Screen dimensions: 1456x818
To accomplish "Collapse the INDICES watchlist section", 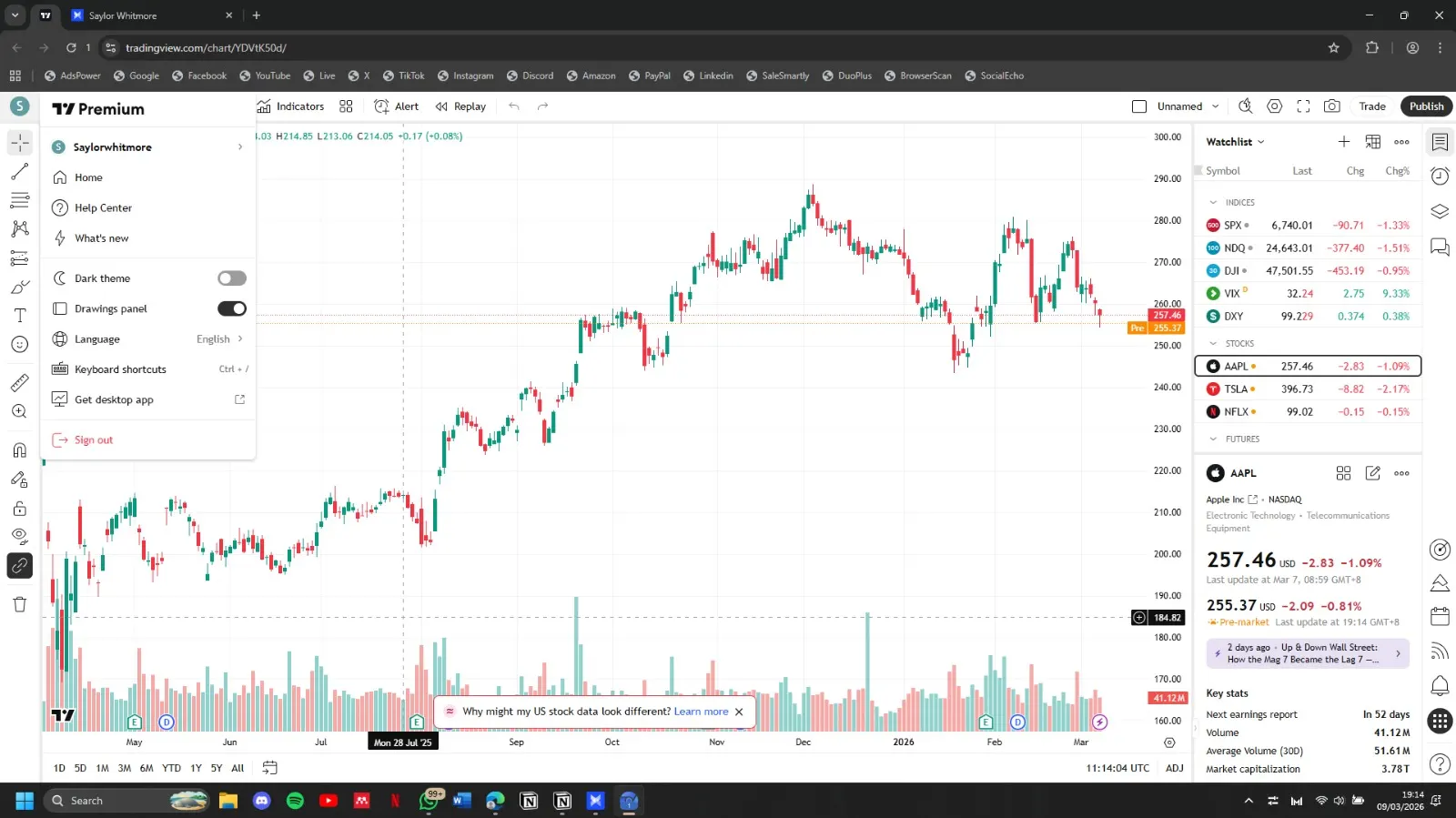I will (x=1213, y=203).
